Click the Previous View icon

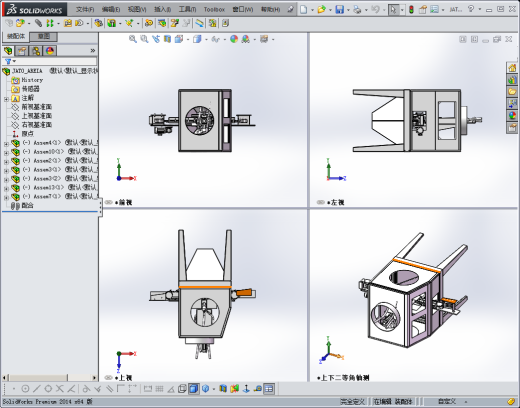(x=156, y=39)
